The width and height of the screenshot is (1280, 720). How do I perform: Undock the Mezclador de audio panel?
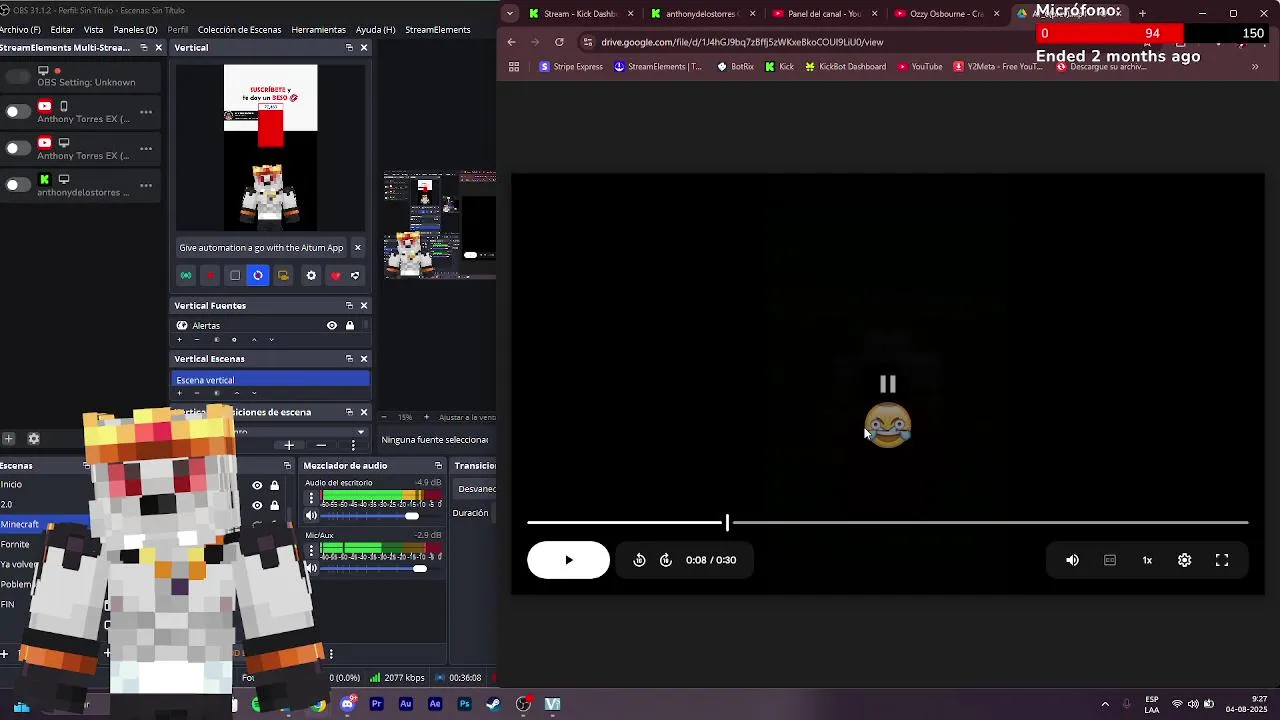(x=438, y=465)
